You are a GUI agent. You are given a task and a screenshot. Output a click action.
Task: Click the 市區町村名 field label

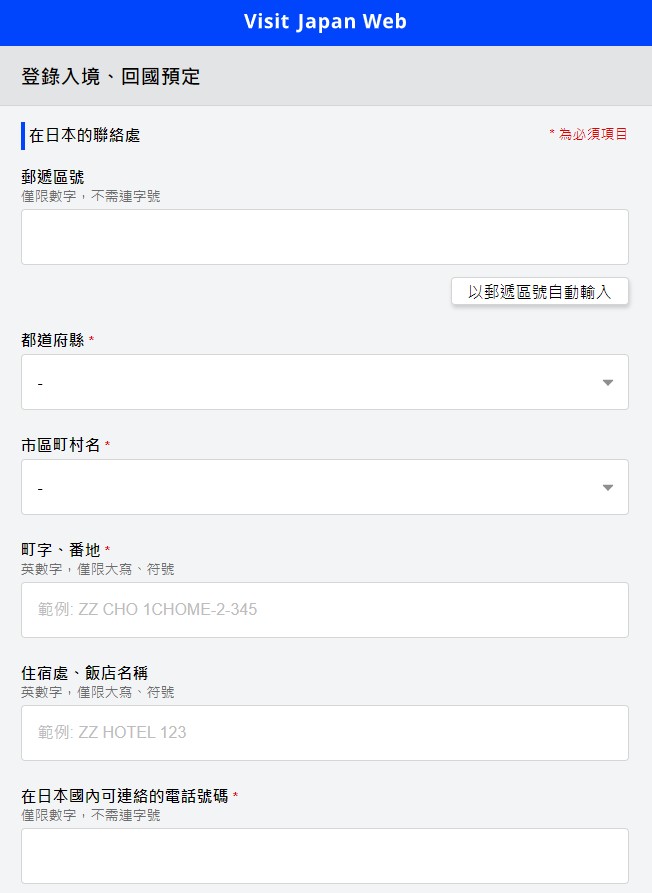(61, 445)
